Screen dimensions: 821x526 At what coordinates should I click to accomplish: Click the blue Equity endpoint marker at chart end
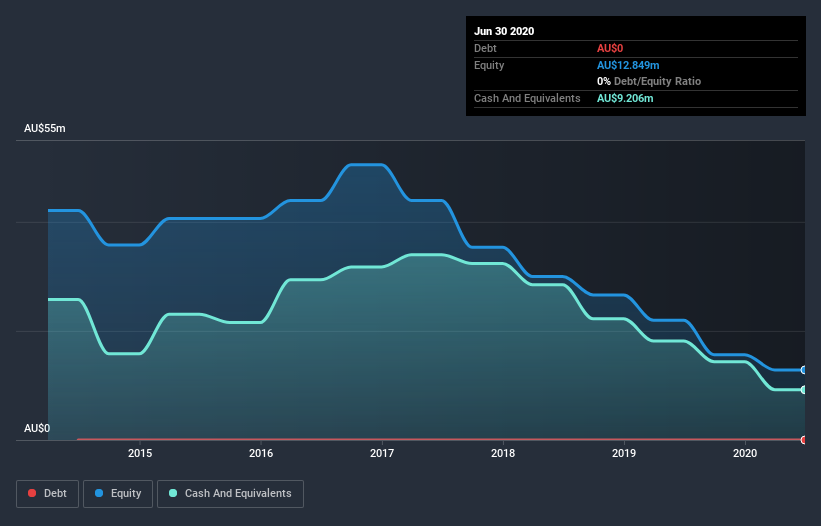tap(804, 370)
